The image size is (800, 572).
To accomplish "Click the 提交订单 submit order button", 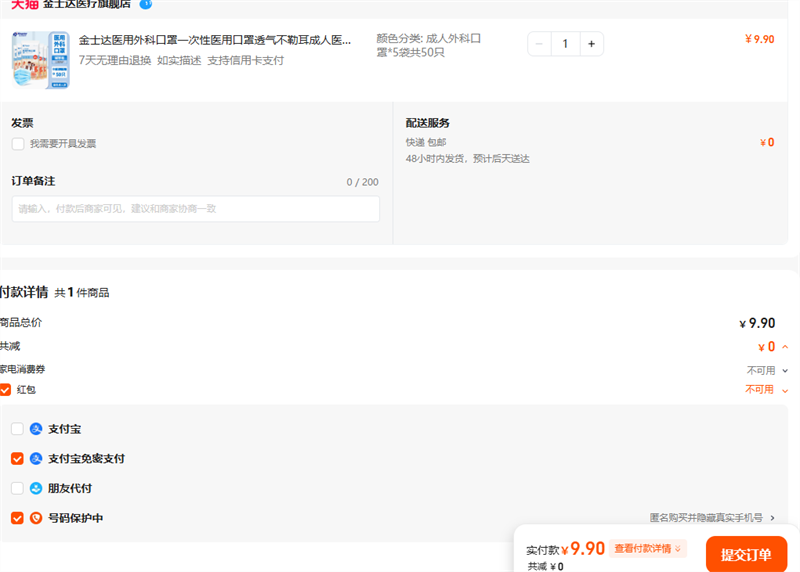I will [x=746, y=555].
